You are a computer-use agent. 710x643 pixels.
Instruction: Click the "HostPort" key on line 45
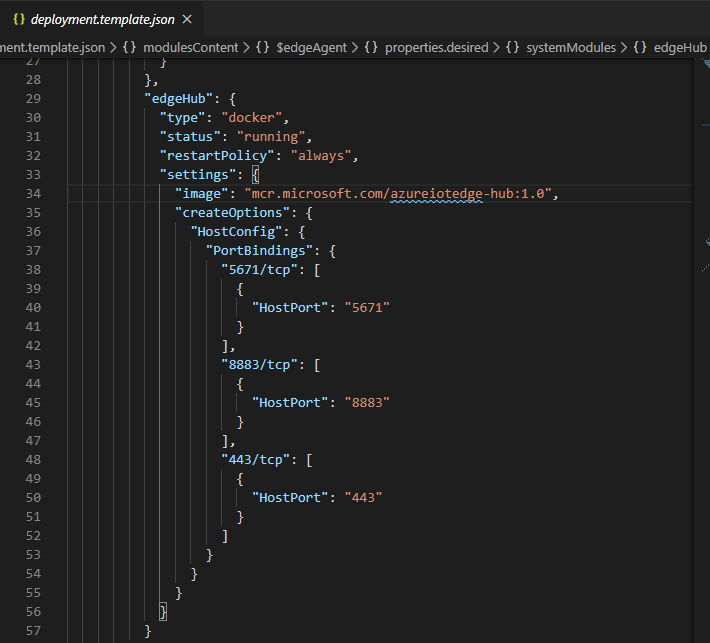290,403
